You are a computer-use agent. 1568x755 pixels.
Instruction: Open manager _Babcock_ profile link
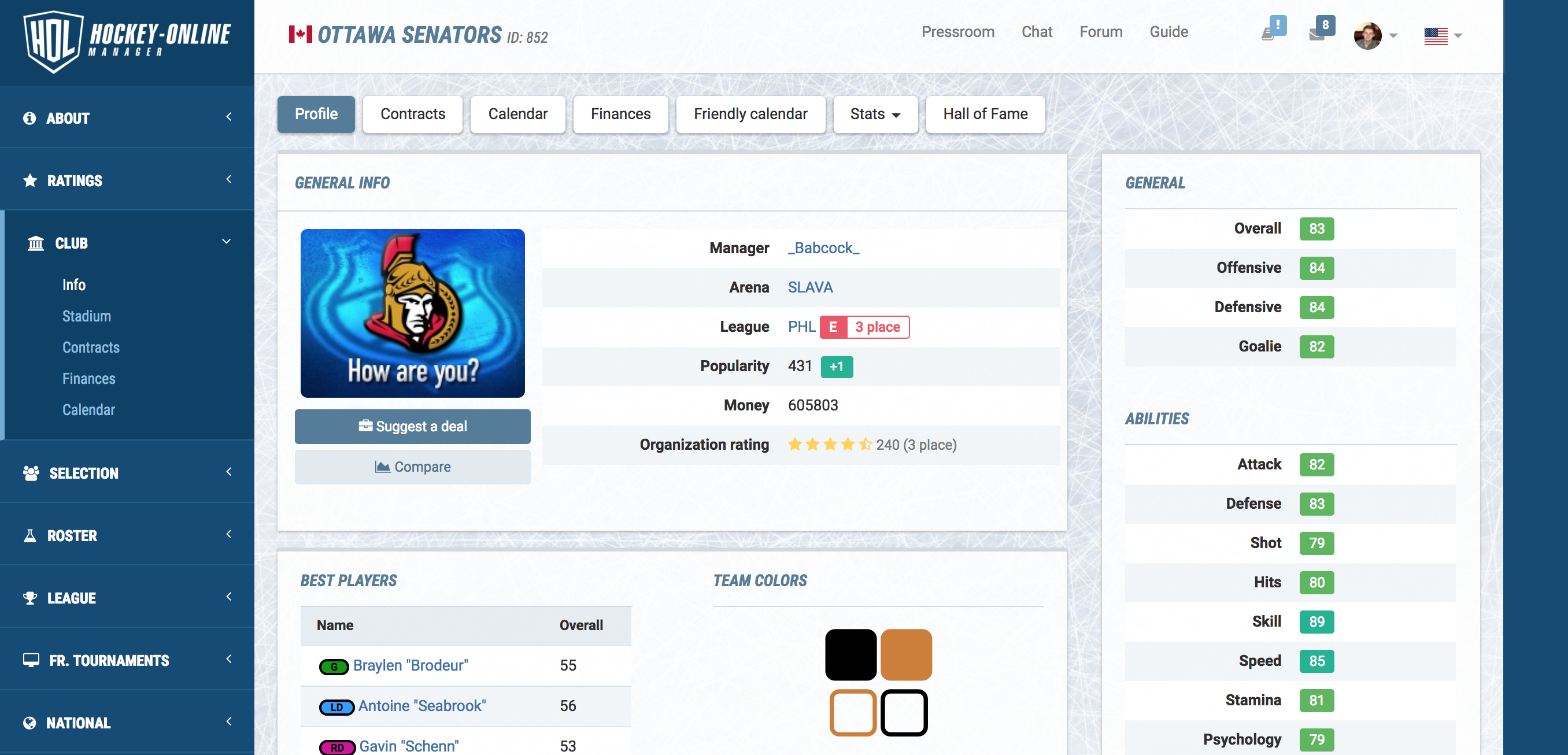click(x=823, y=248)
